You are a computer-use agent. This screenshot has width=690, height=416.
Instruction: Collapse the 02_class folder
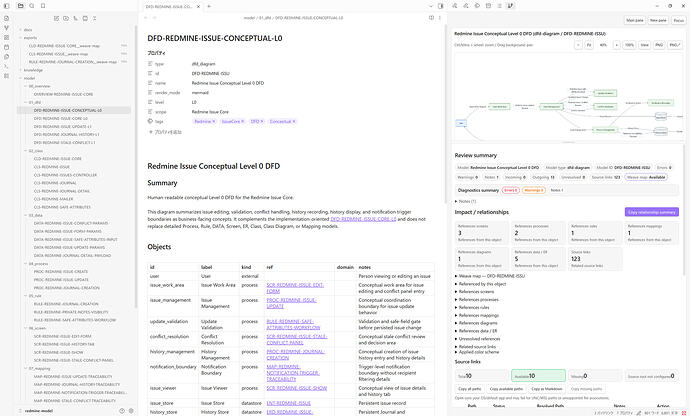[x=33, y=151]
